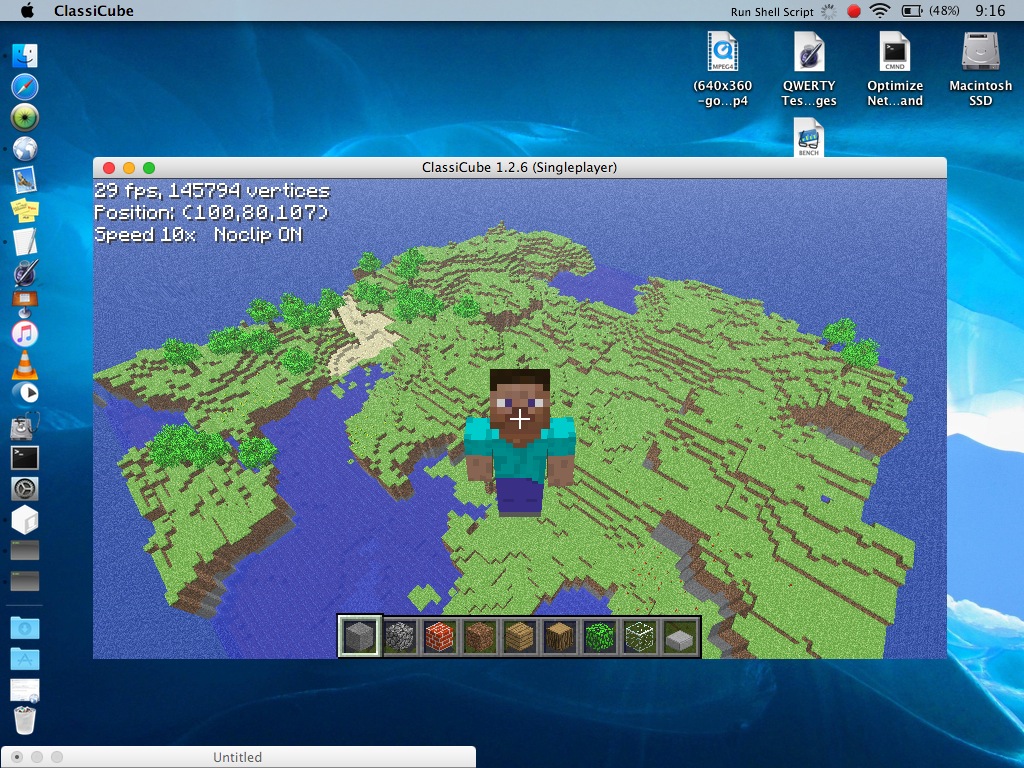Viewport: 1024px width, 768px height.
Task: Open System Preferences gear in dock
Action: coord(25,488)
